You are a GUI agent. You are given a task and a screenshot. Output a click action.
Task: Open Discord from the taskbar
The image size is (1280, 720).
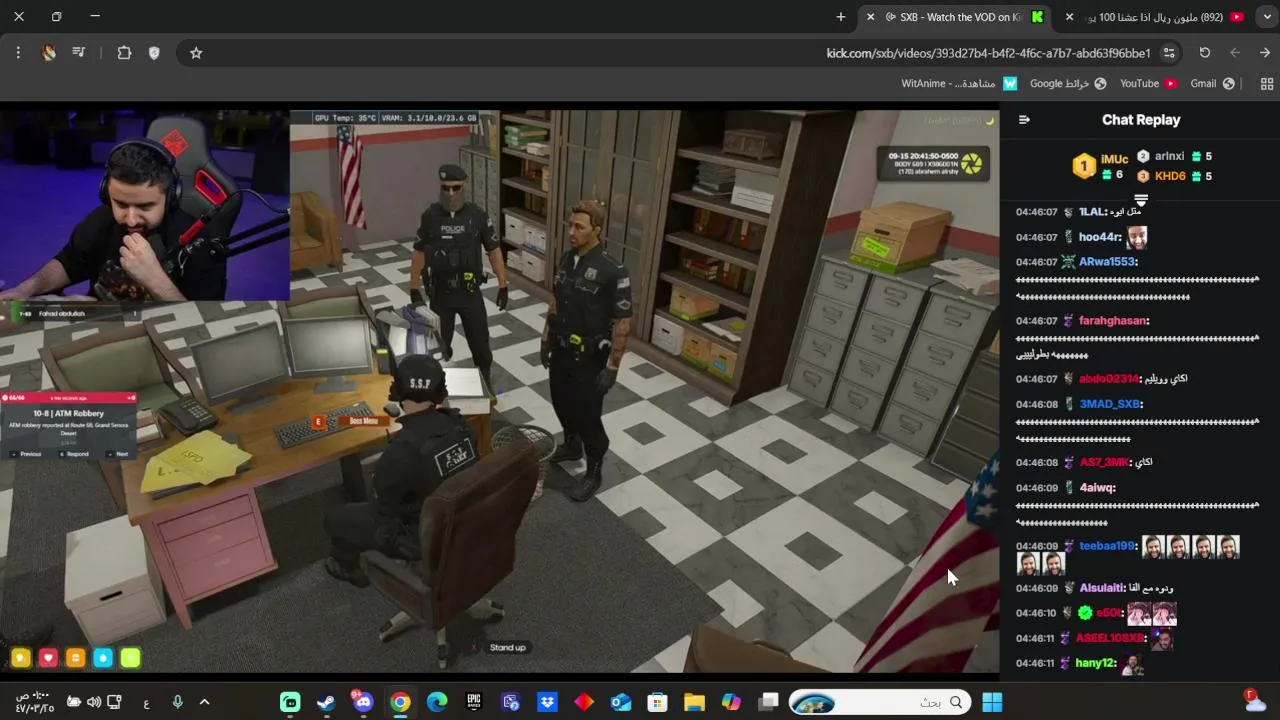(363, 702)
